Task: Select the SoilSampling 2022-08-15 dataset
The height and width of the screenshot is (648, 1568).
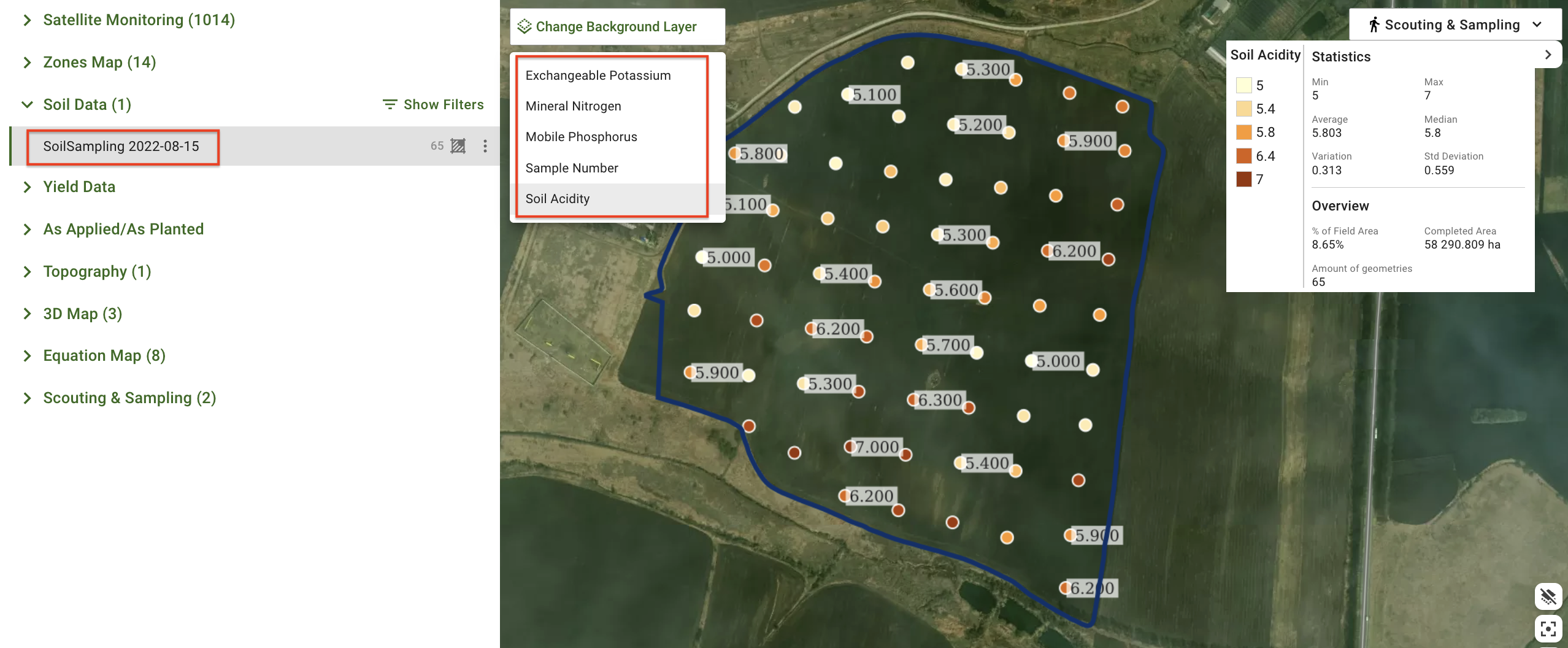Action: (x=121, y=146)
